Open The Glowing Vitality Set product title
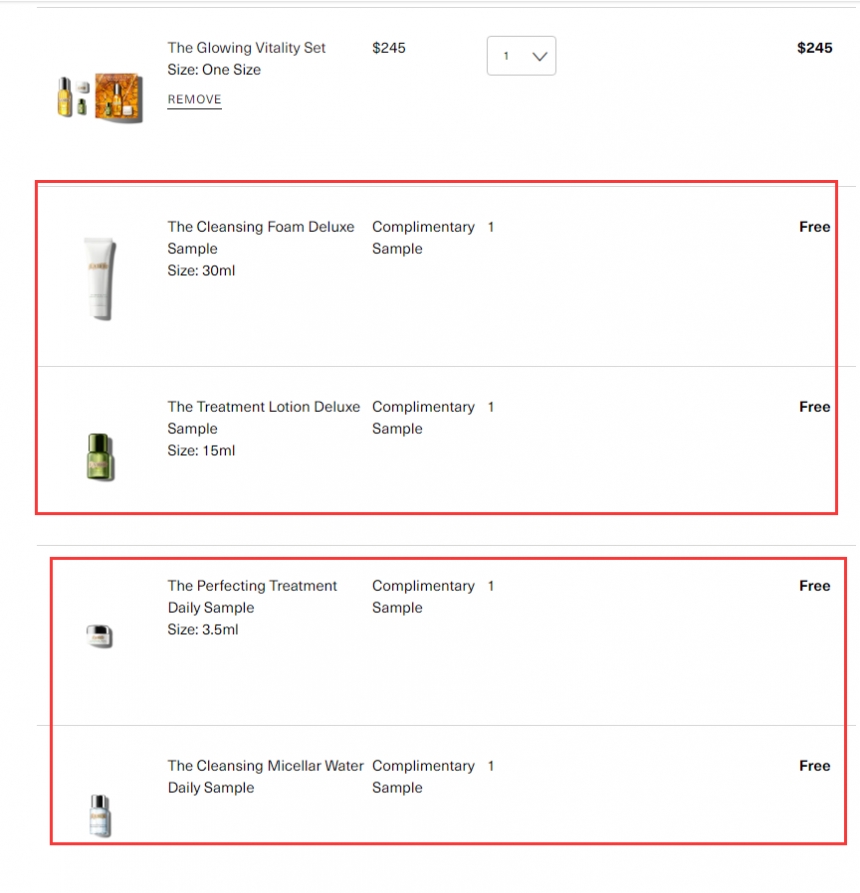This screenshot has width=860, height=893. [246, 48]
